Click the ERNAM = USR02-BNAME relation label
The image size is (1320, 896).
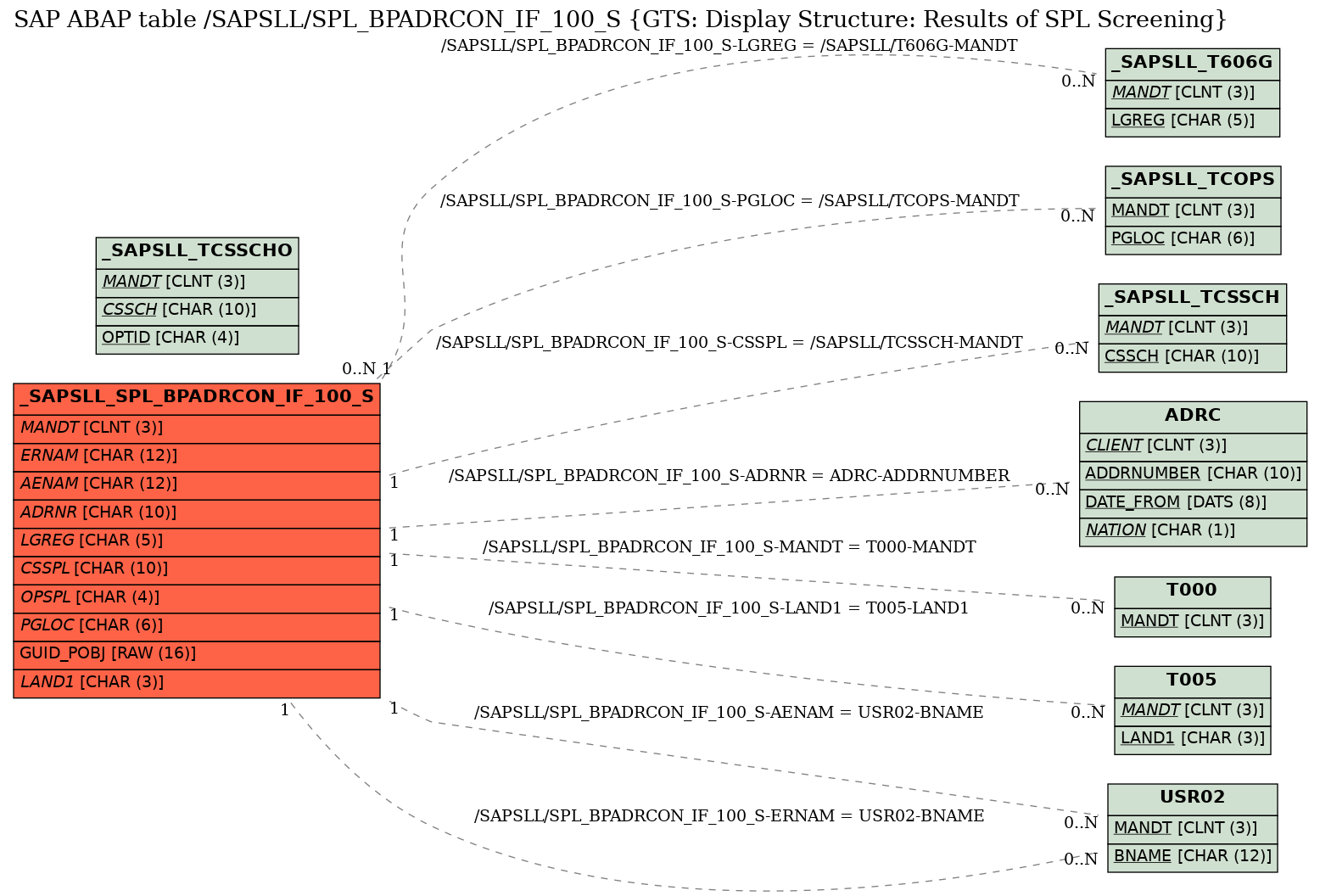point(729,816)
